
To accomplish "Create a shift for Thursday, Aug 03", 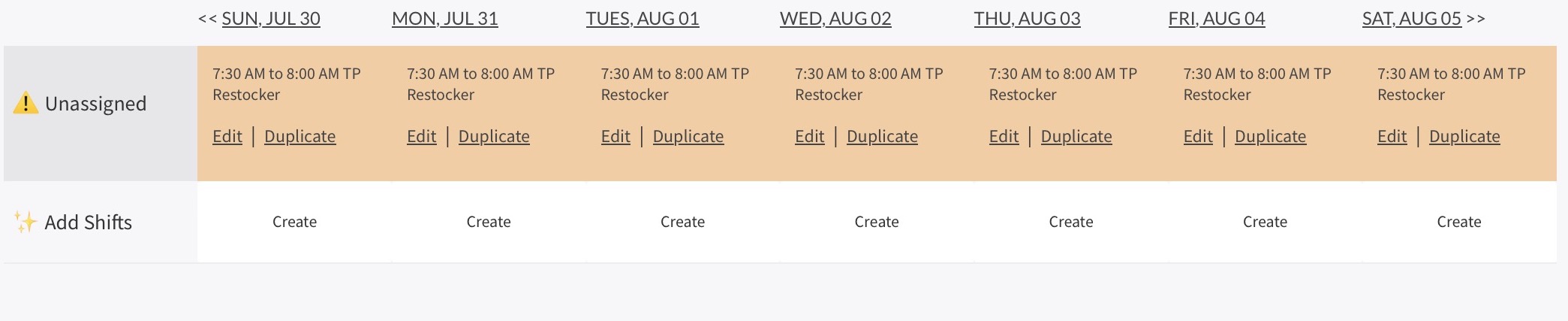I will (x=1070, y=222).
